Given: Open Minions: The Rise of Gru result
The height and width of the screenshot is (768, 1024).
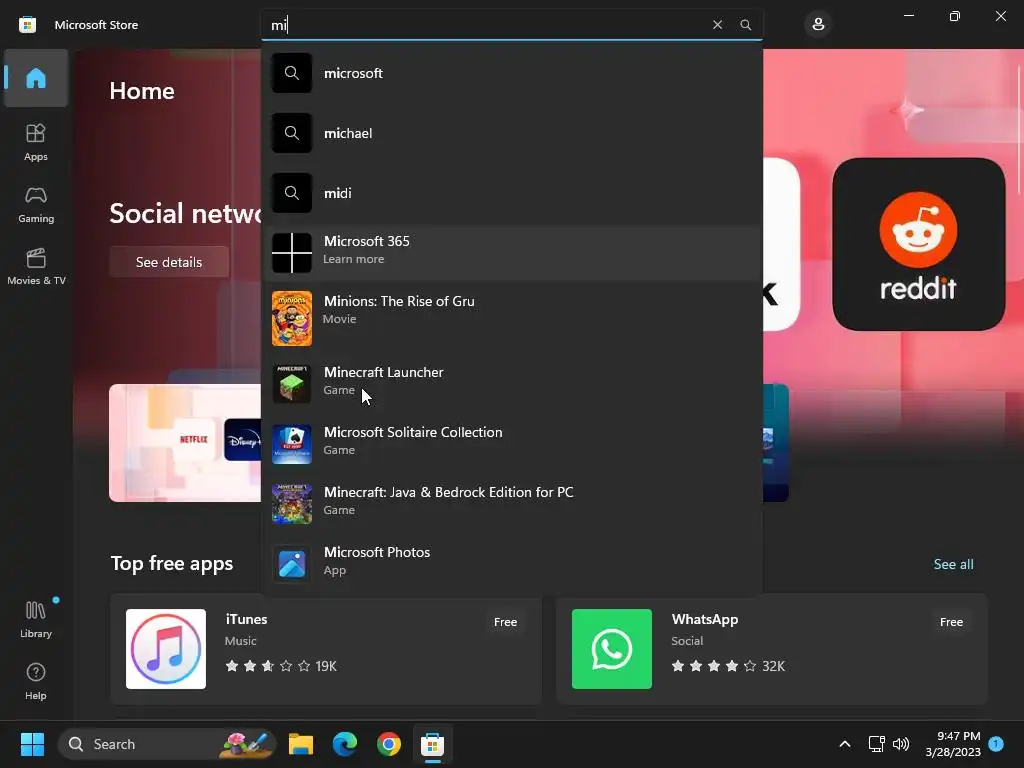Looking at the screenshot, I should click(512, 318).
